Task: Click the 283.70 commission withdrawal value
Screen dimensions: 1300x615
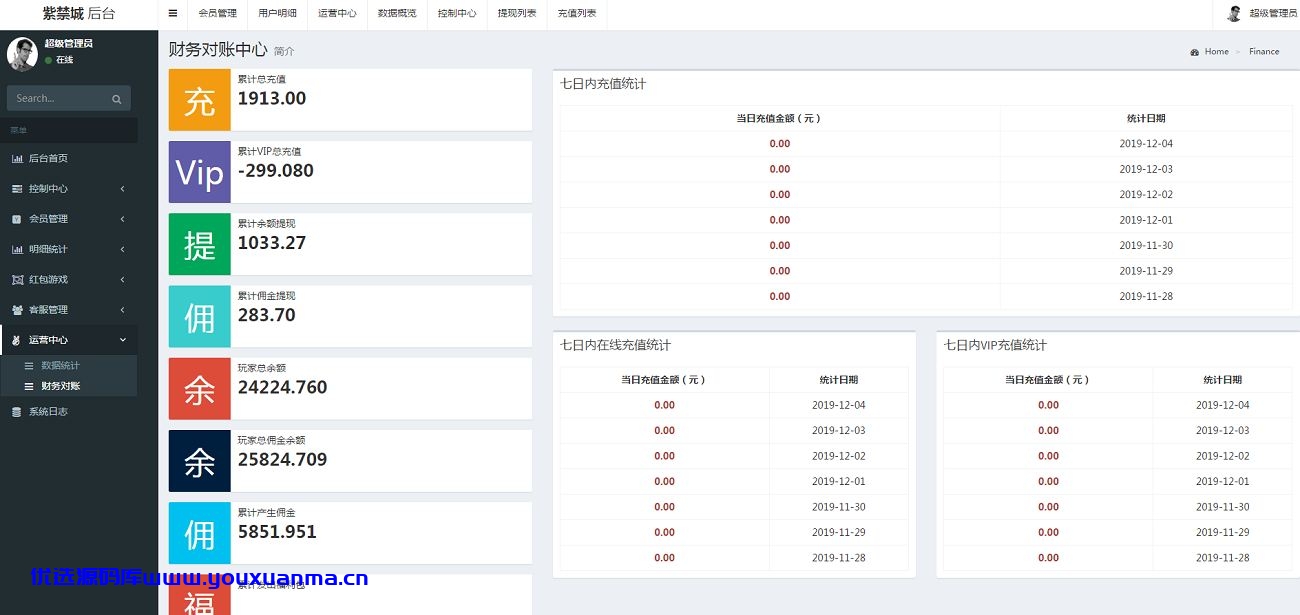Action: point(267,315)
